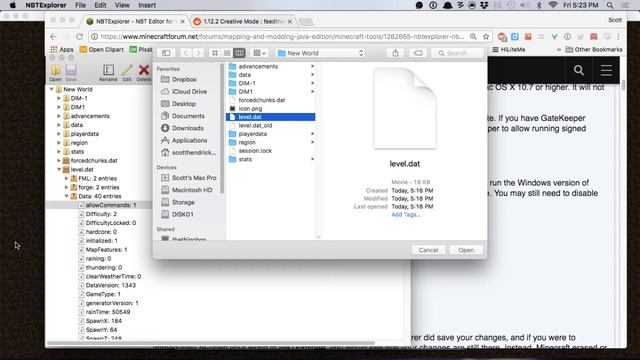The image size is (640, 360).
Task: Click the Edit pencil icon in NBTExplorer
Action: (x=127, y=71)
